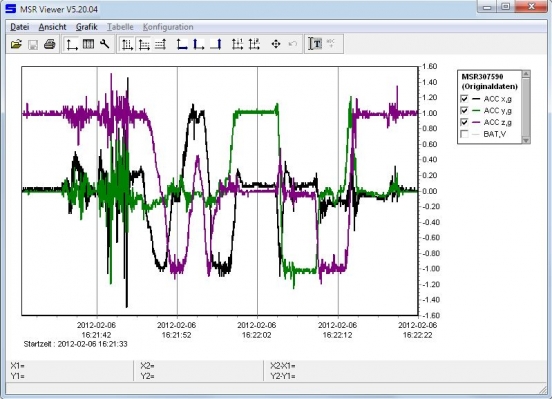
Task: Click the 16:22:02 time axis marker
Action: tap(257, 330)
